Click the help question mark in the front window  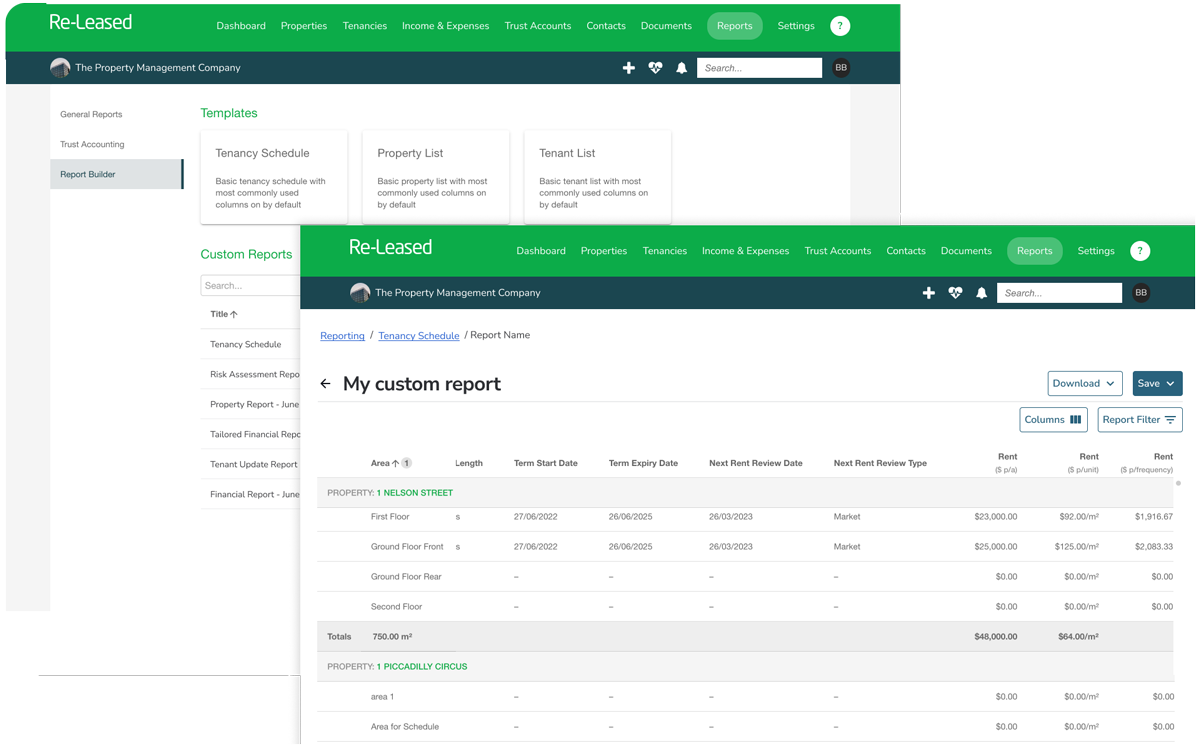[x=1140, y=251]
